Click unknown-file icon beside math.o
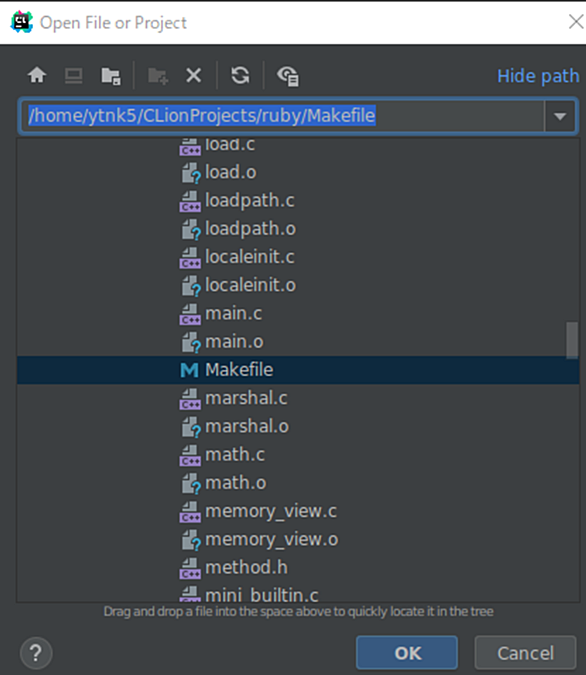Viewport: 586px width, 675px height. [x=191, y=483]
